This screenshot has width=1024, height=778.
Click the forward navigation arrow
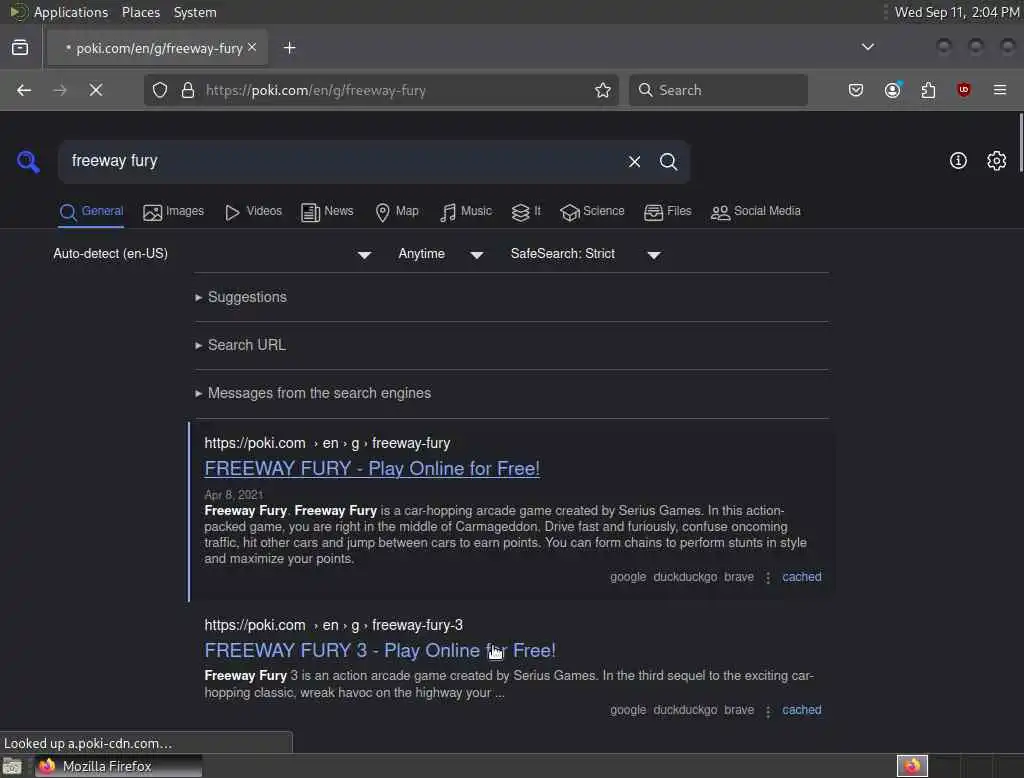click(60, 90)
